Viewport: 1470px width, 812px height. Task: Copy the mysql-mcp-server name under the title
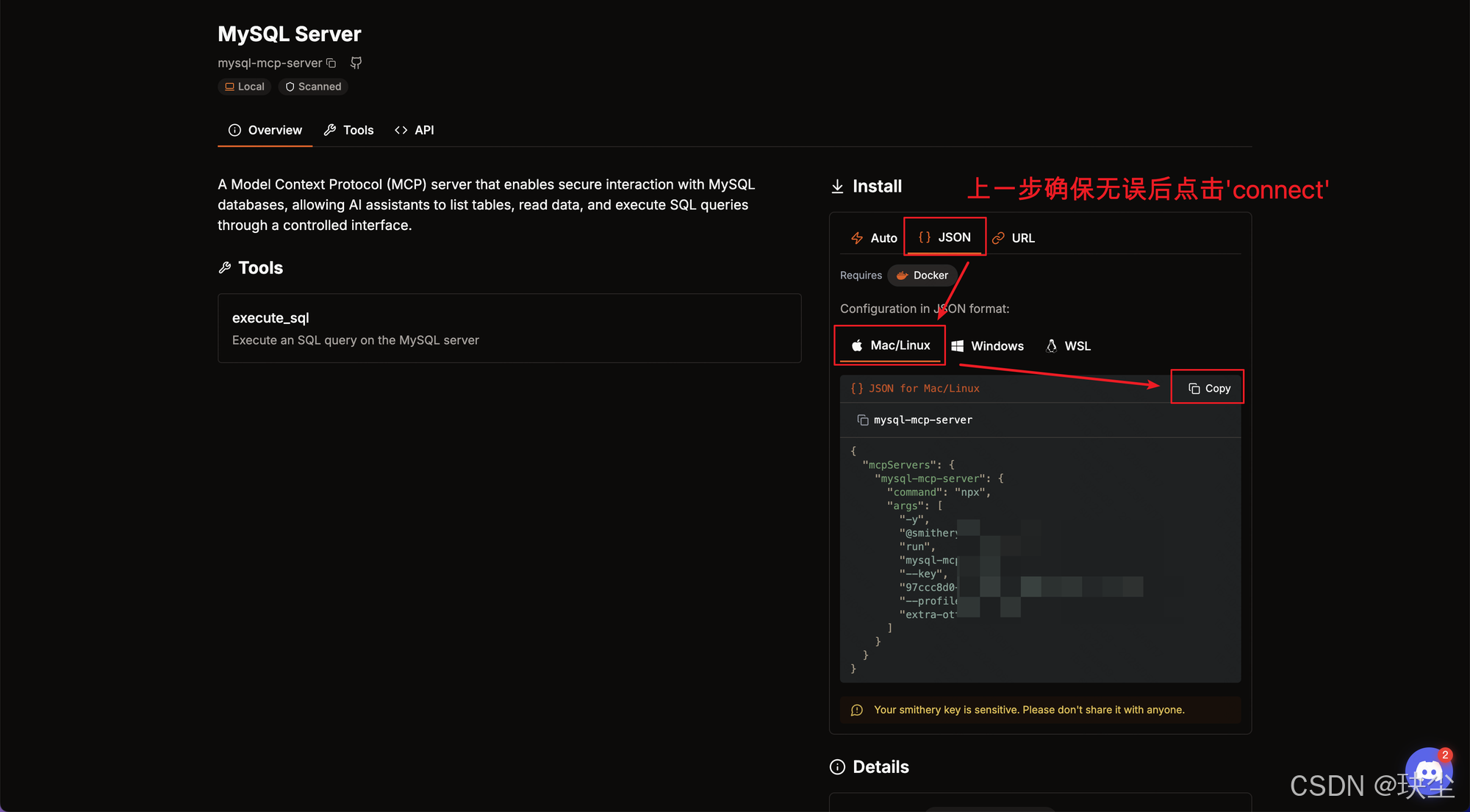pyautogui.click(x=331, y=63)
